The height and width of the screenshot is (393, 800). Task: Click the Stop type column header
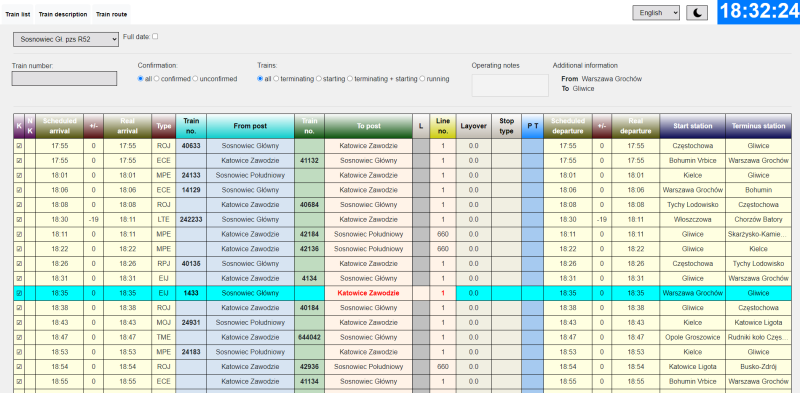507,126
